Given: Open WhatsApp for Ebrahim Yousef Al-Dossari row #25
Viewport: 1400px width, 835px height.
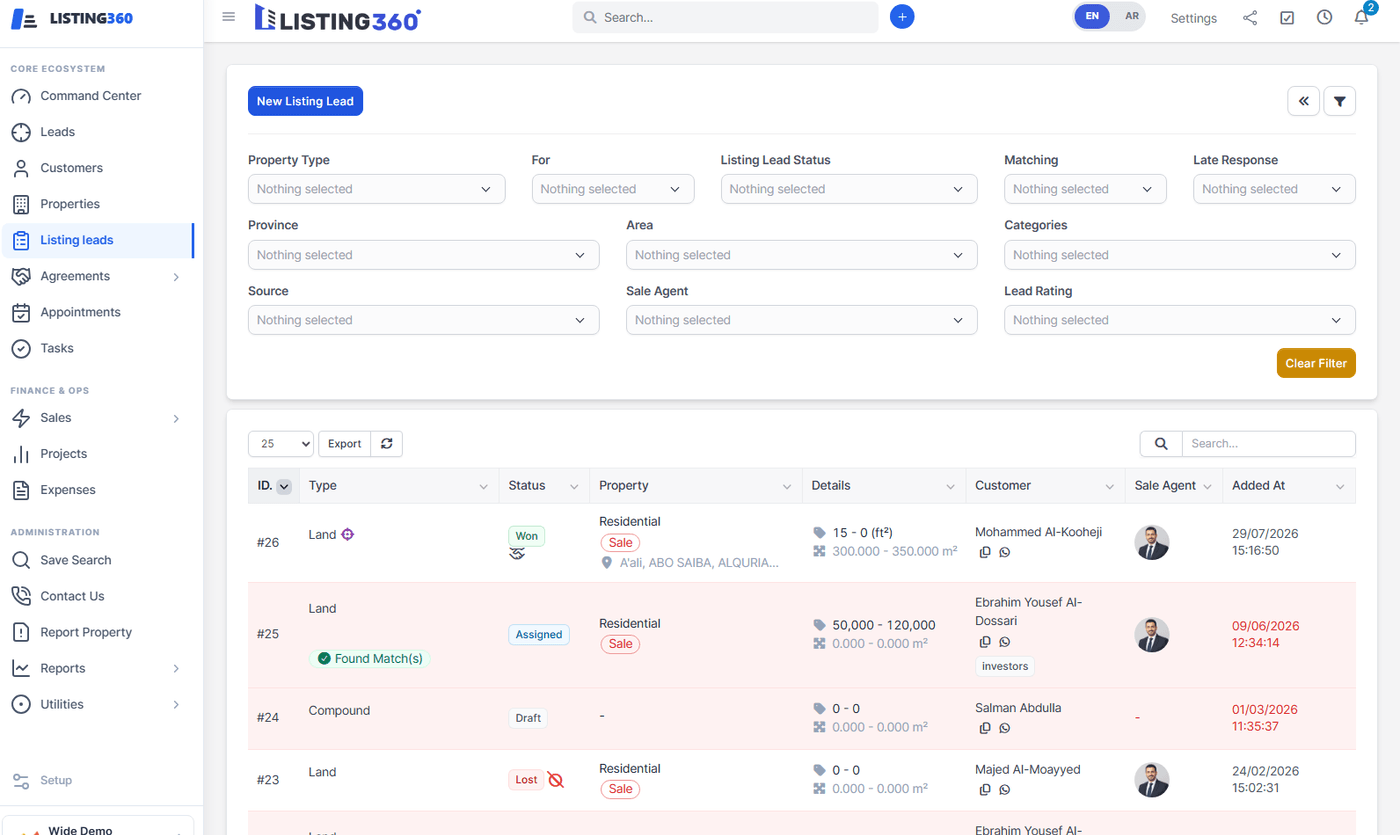Looking at the screenshot, I should 1005,642.
